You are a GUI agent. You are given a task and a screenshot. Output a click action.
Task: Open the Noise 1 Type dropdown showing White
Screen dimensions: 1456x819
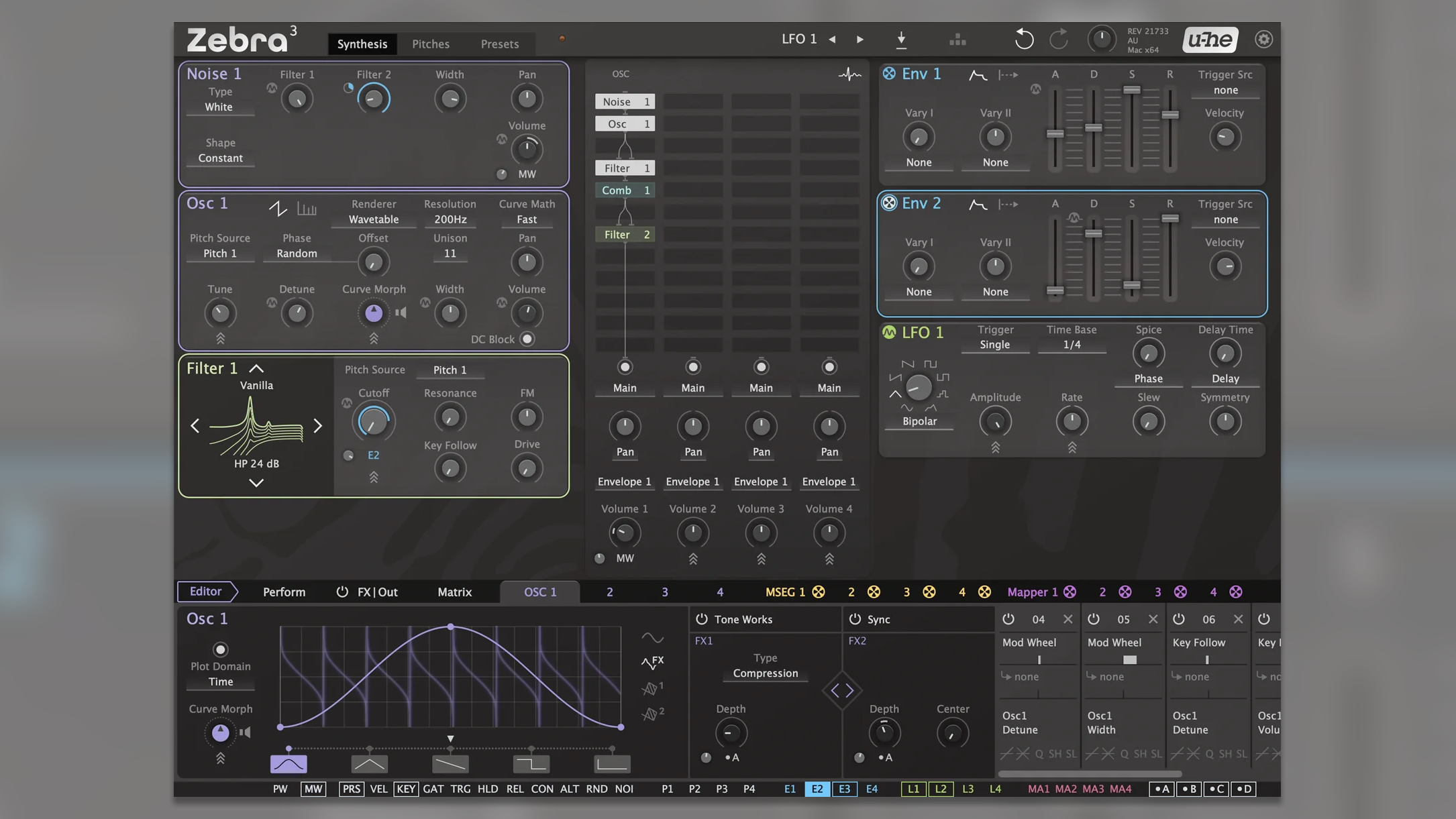coord(219,106)
